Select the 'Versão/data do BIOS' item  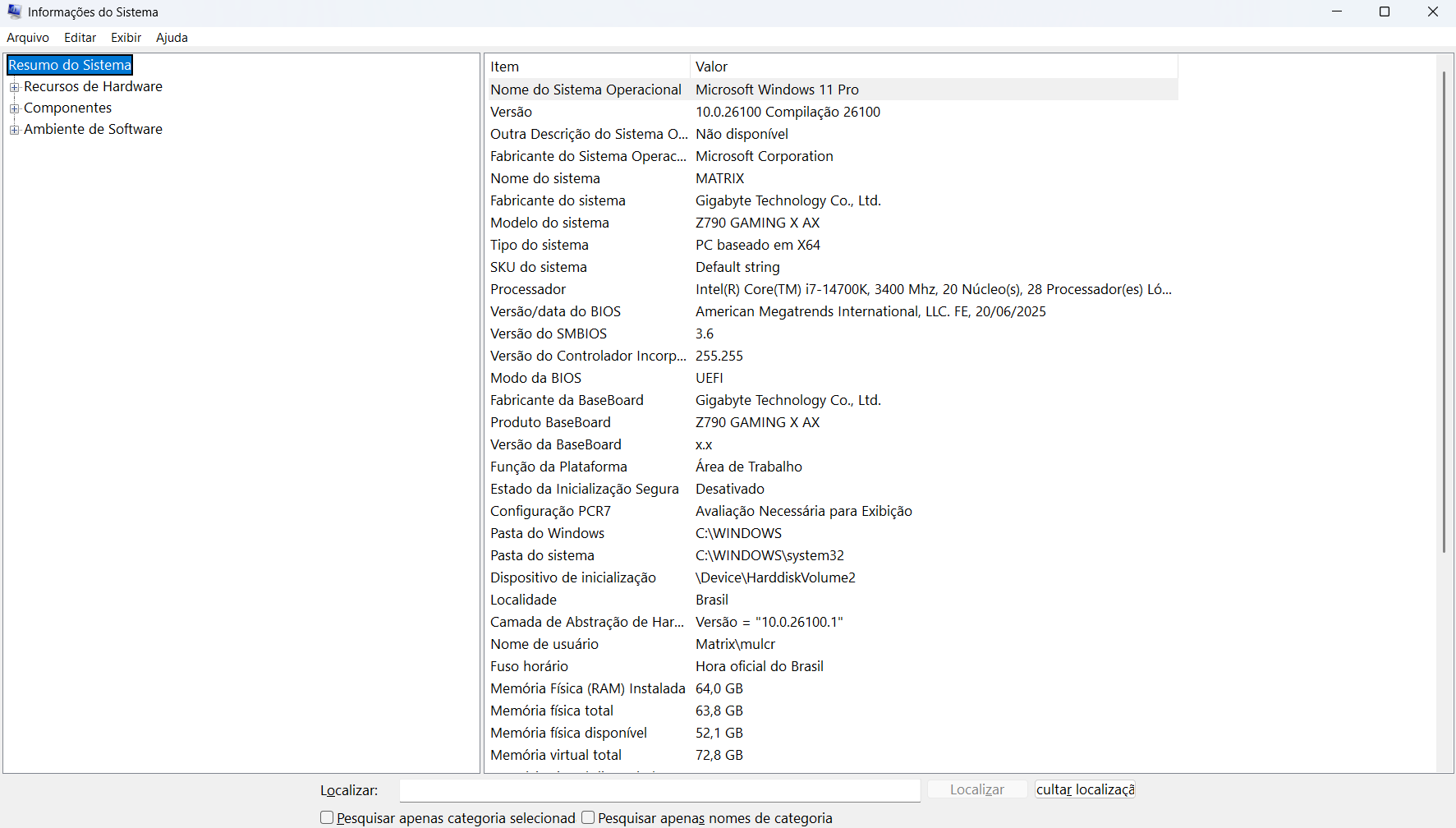click(555, 311)
